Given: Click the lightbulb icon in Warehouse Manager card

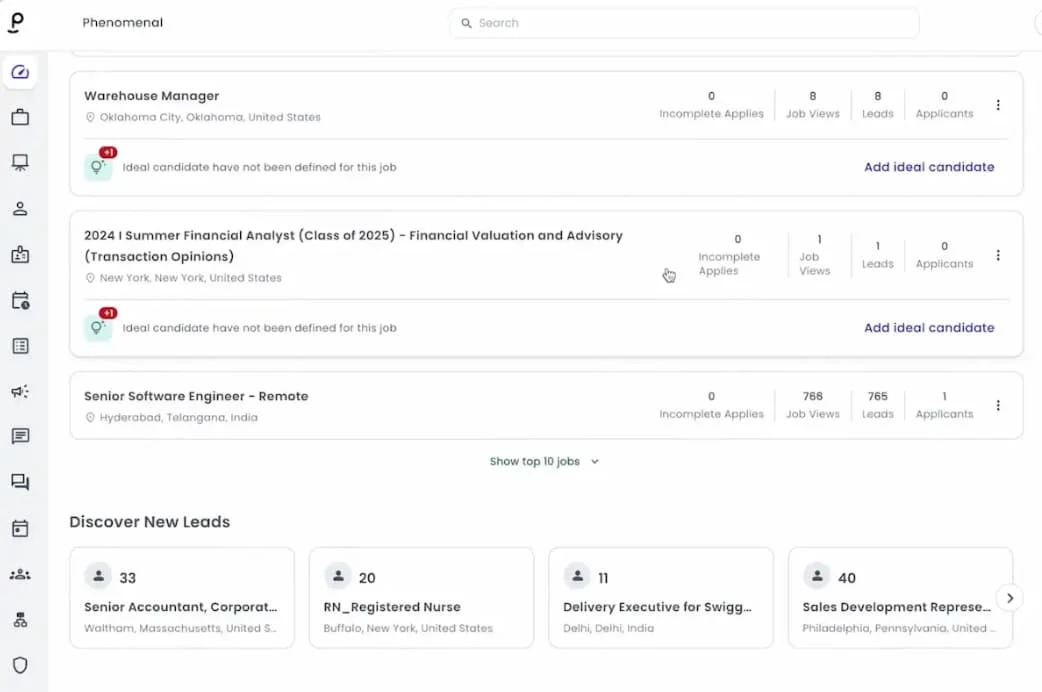Looking at the screenshot, I should (x=98, y=167).
